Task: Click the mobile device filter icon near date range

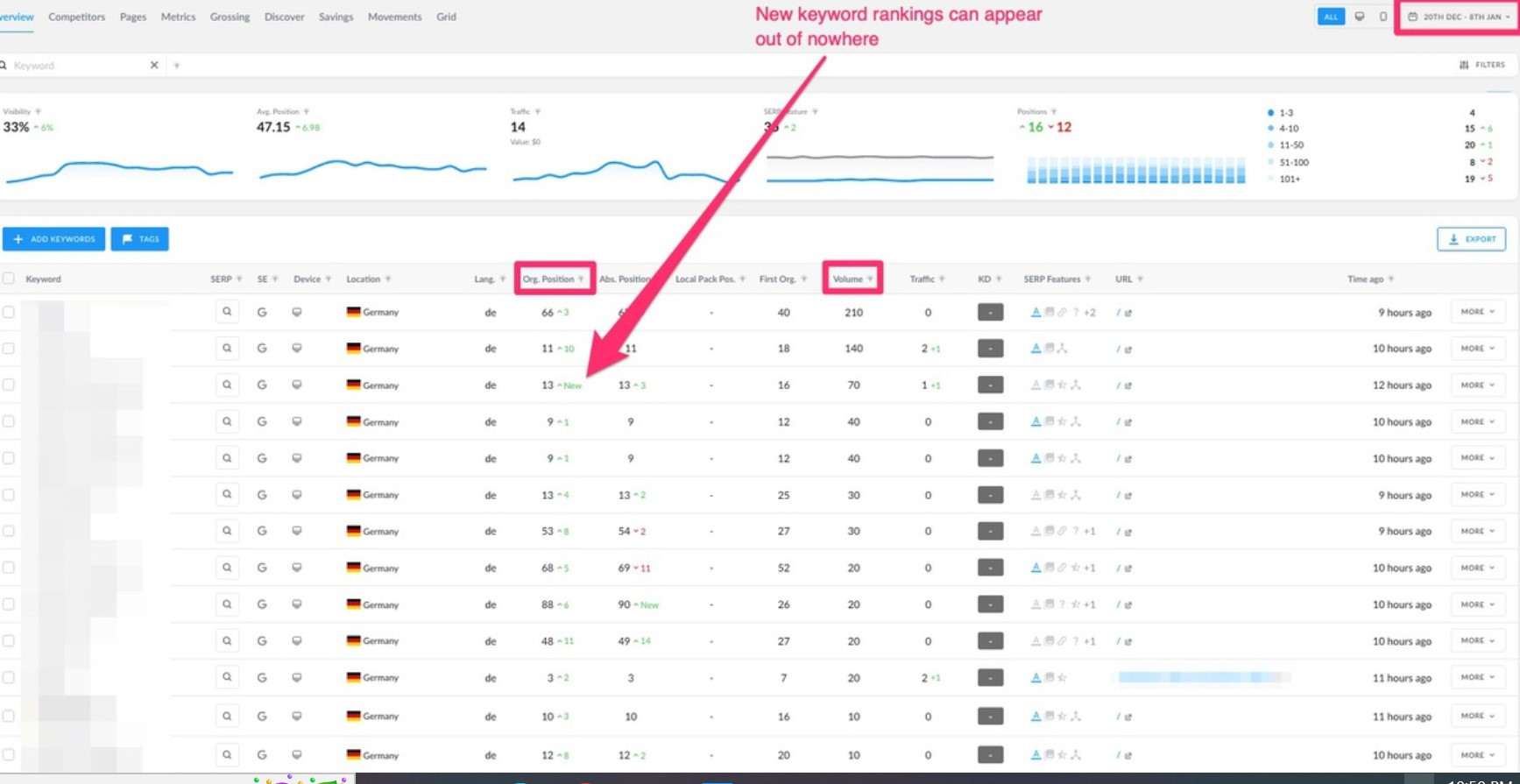Action: (x=1383, y=17)
